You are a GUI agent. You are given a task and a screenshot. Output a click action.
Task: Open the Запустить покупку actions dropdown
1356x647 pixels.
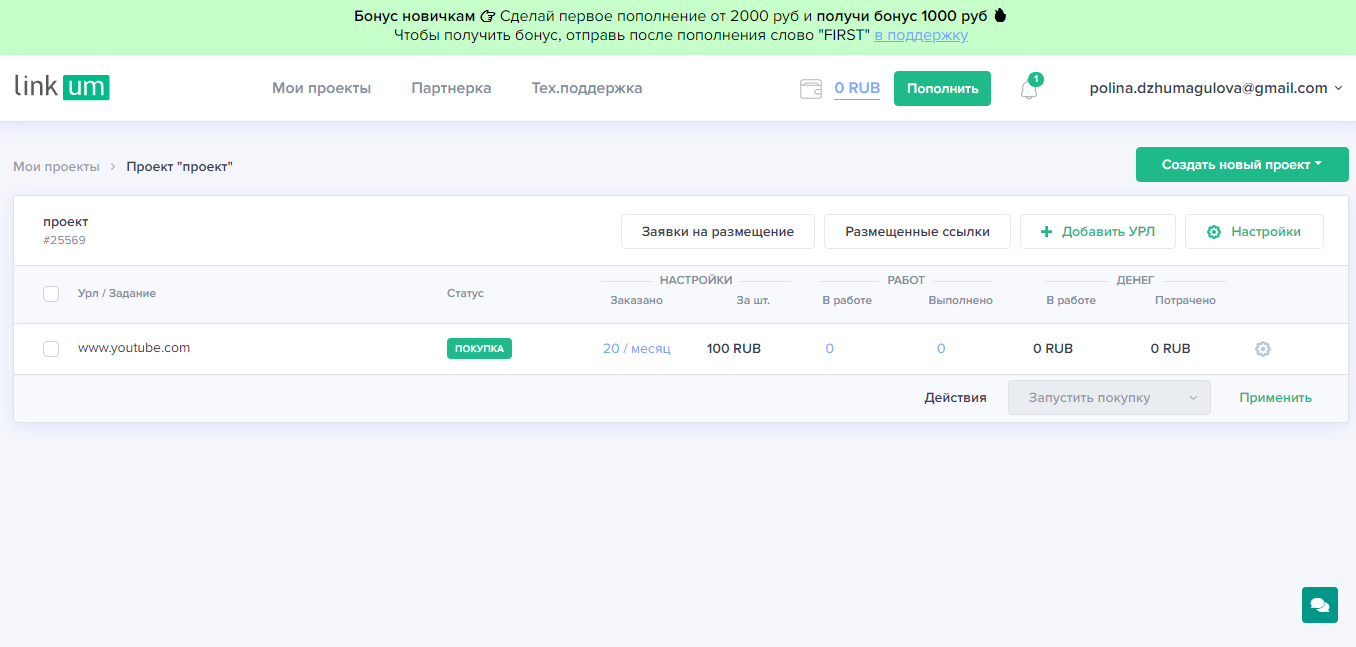point(1109,398)
